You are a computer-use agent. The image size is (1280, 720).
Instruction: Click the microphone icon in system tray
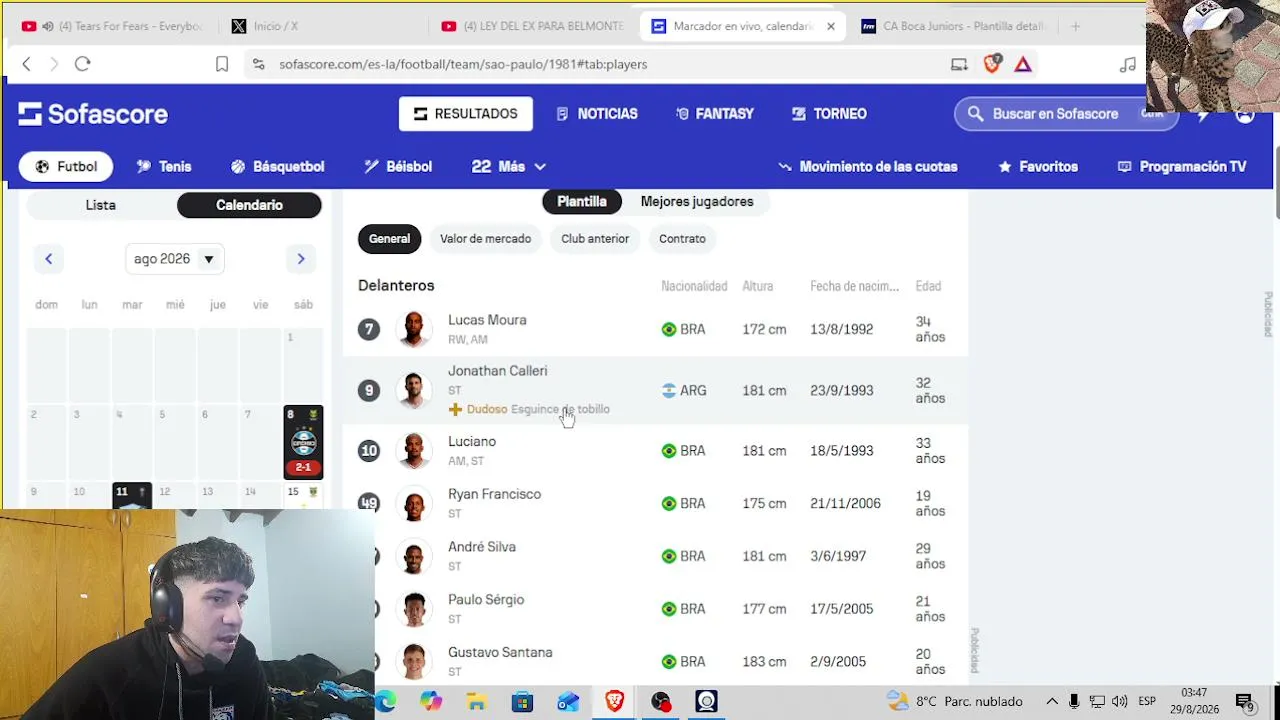coord(1075,701)
